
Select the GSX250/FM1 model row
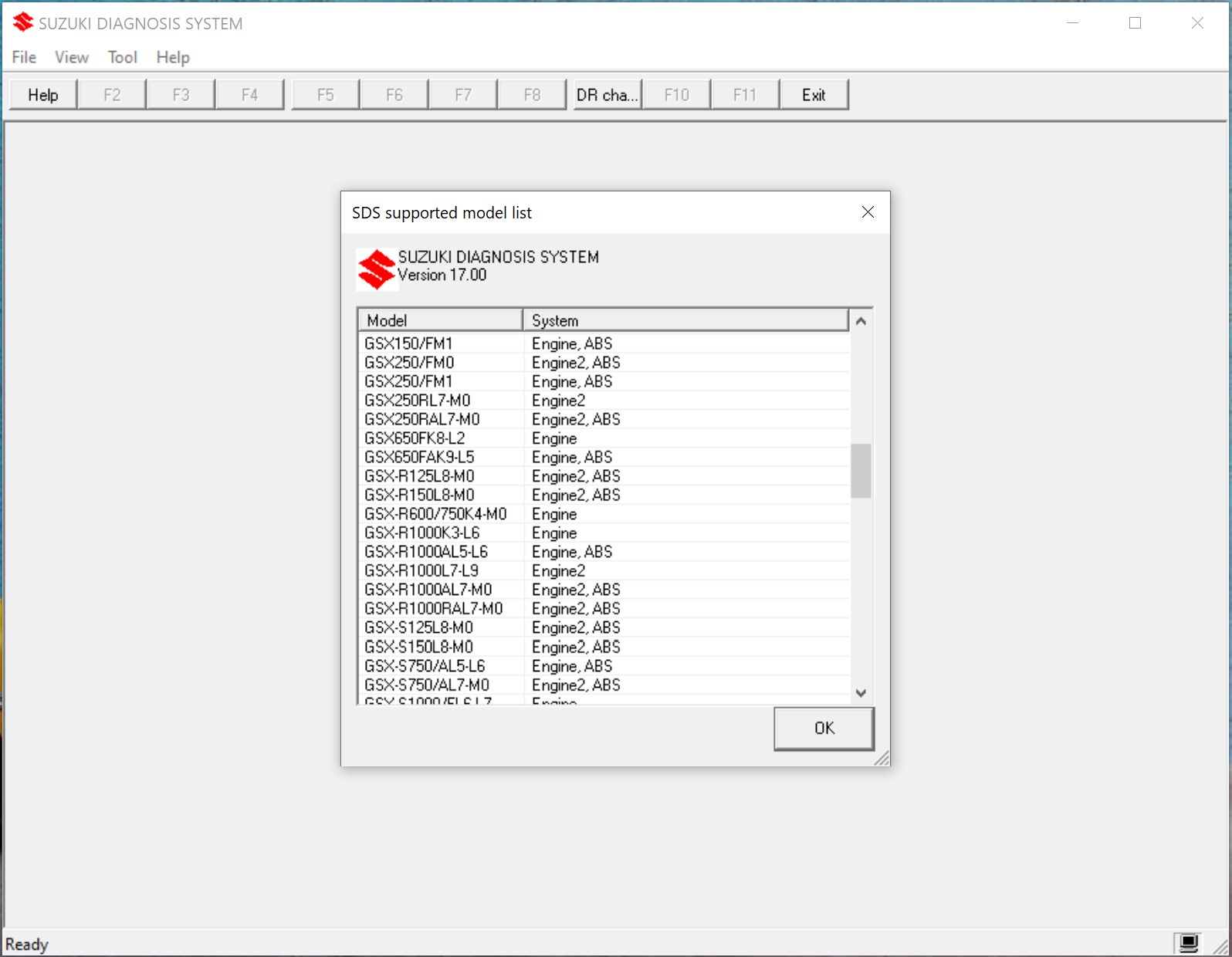coord(604,381)
